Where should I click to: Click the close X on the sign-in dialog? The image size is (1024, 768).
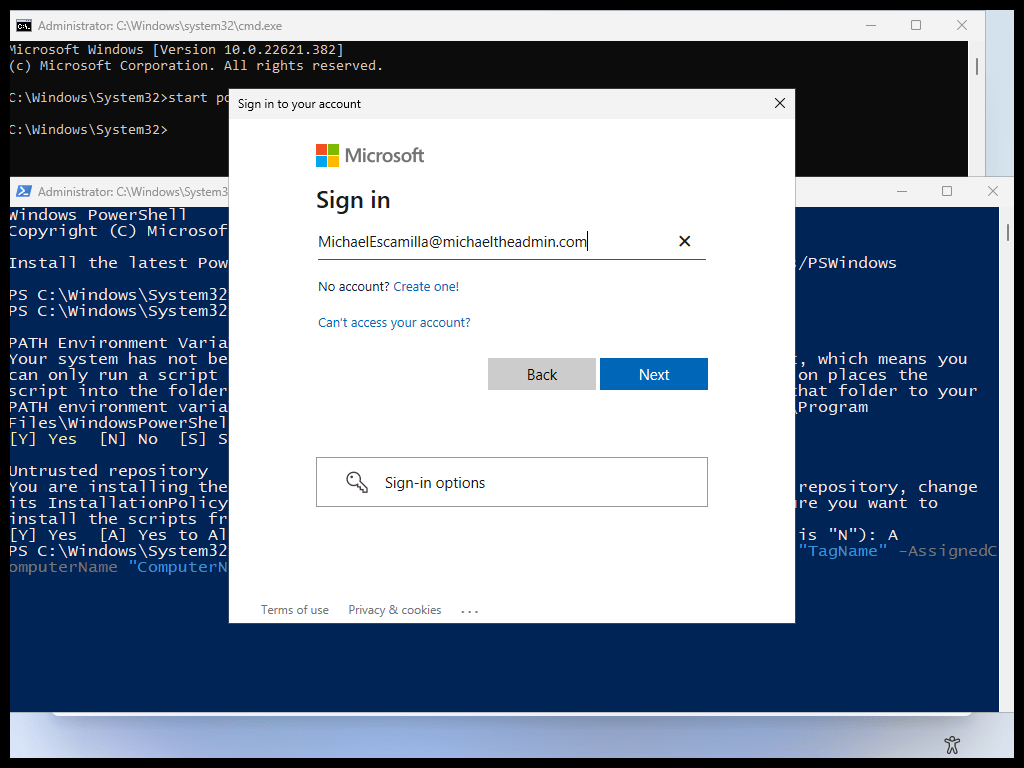tap(780, 103)
